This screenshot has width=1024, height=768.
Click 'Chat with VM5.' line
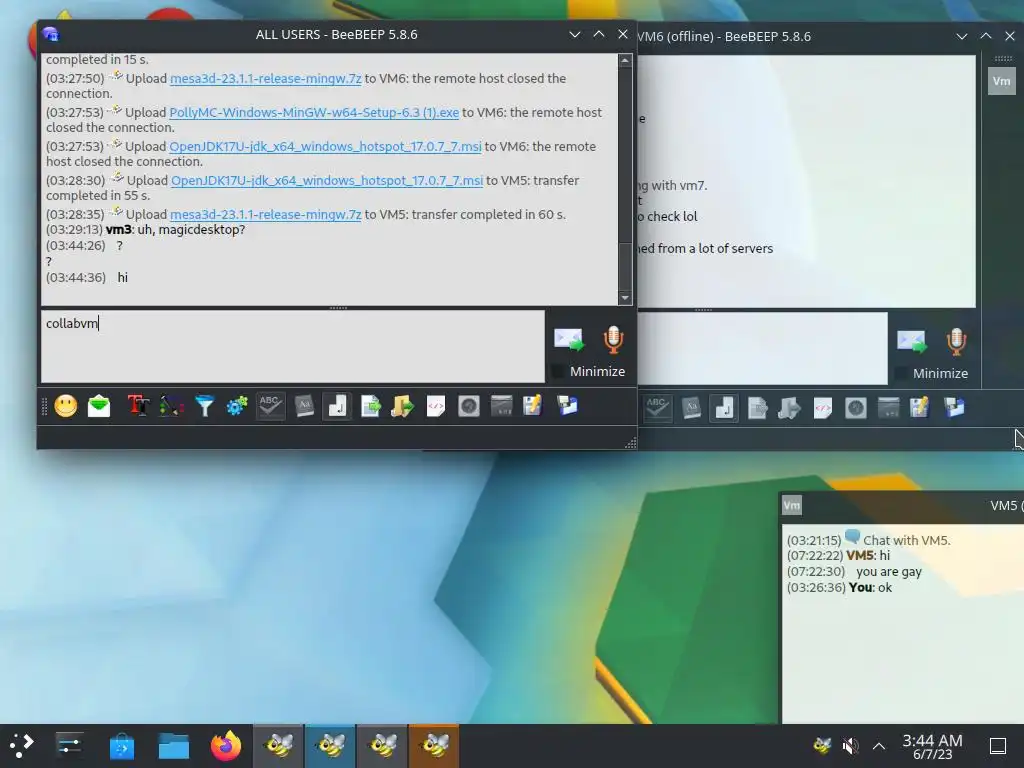pos(906,540)
